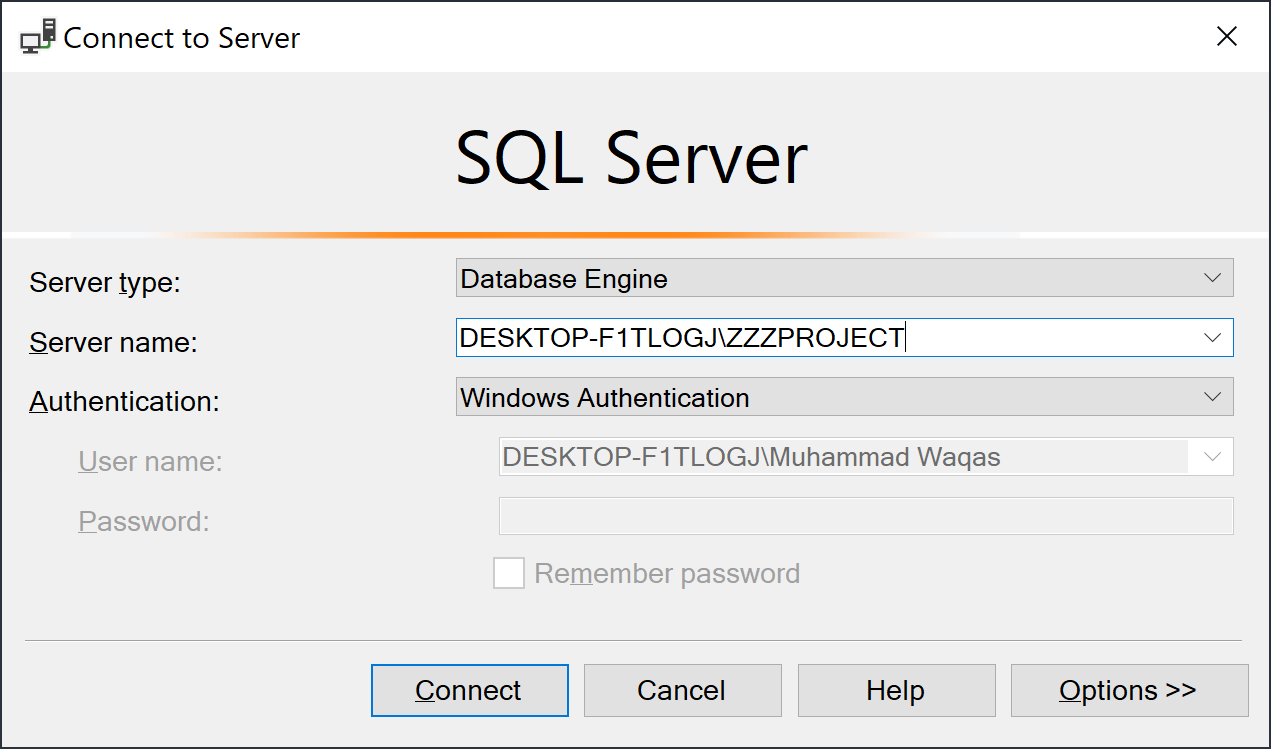
Task: Click the "Password:" label
Action: (144, 522)
